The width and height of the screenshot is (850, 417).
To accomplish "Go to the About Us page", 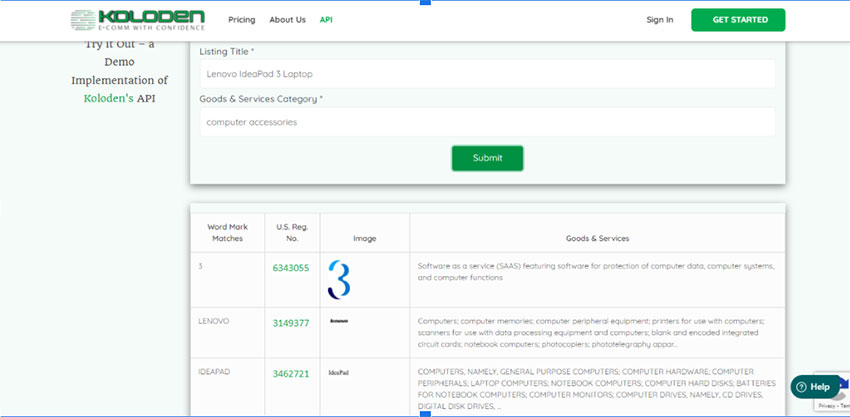I will 287,20.
